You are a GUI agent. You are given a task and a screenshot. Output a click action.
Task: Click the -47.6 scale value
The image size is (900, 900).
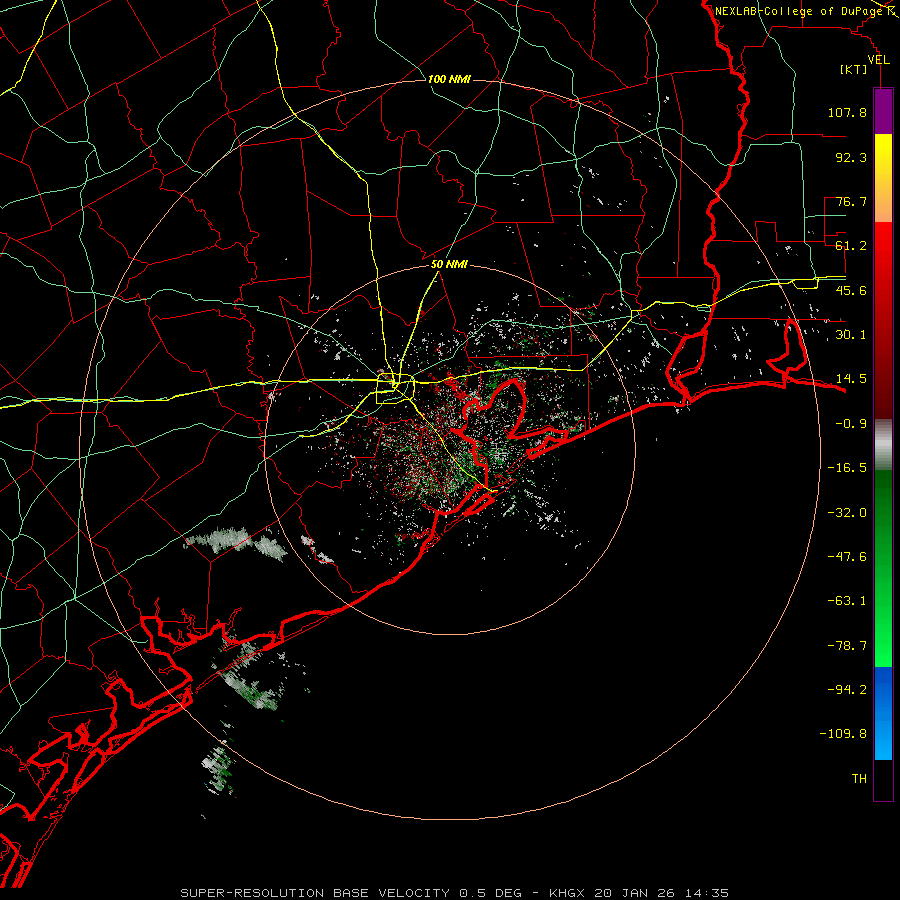click(x=847, y=557)
